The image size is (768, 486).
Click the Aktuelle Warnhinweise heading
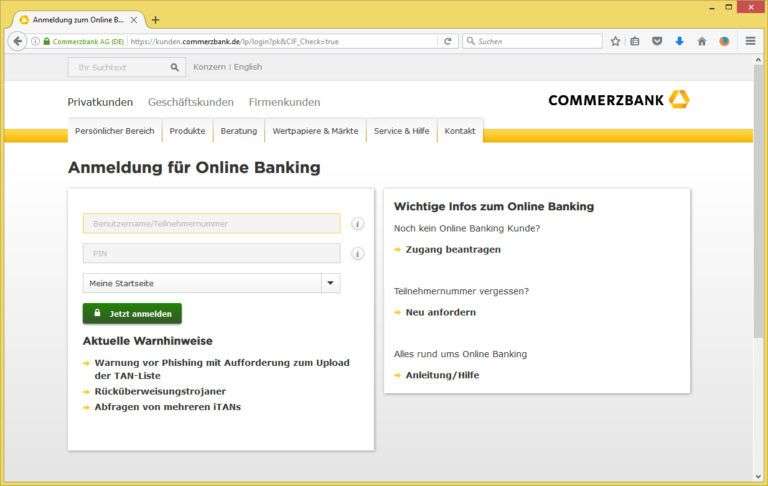(147, 341)
